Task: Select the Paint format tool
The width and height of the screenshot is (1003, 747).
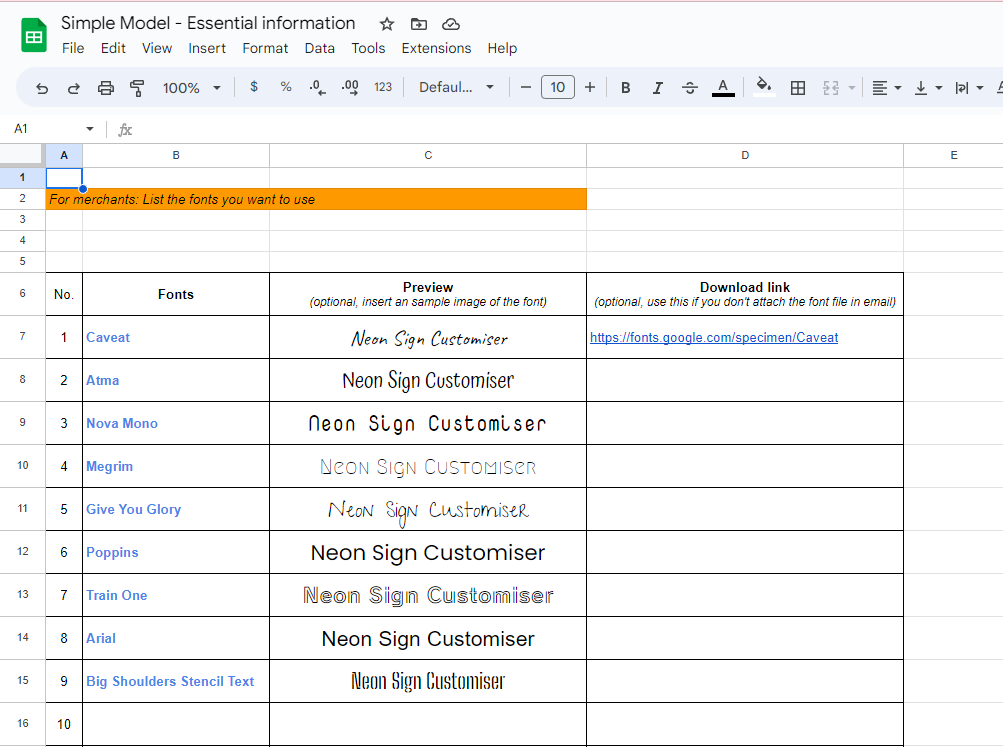Action: click(137, 88)
